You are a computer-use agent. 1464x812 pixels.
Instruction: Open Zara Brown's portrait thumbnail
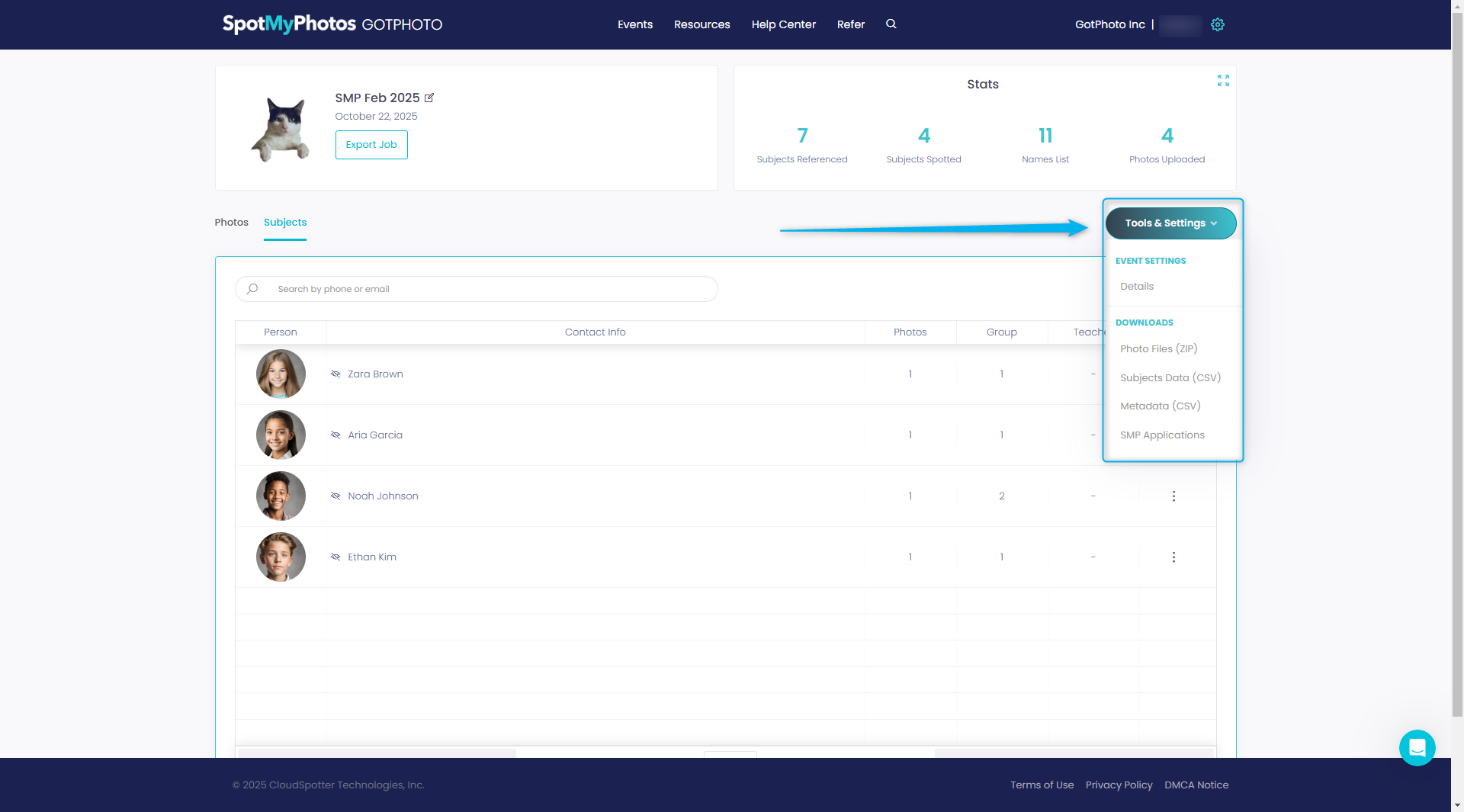(281, 374)
